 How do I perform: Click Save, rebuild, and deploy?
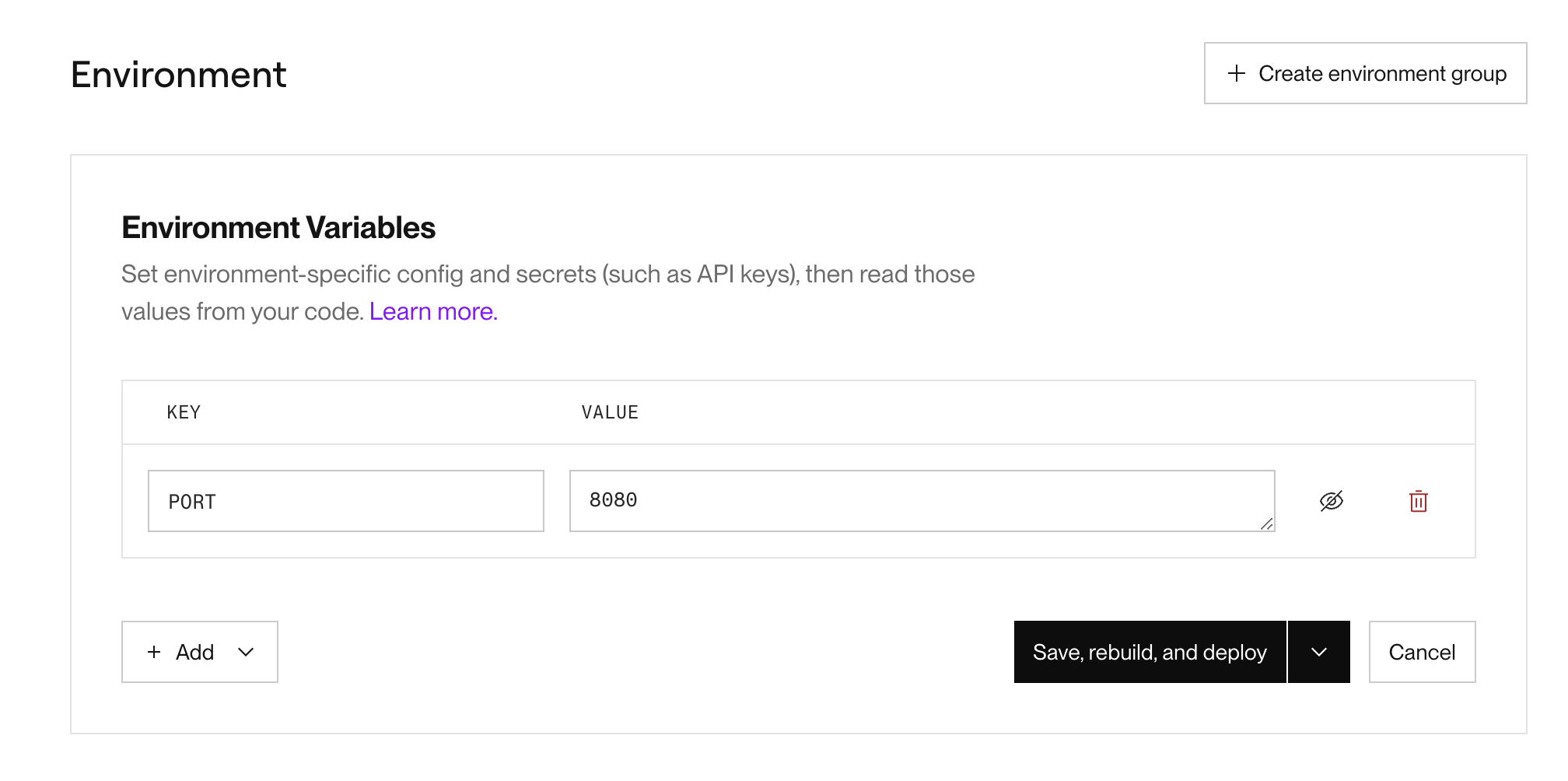(x=1150, y=652)
